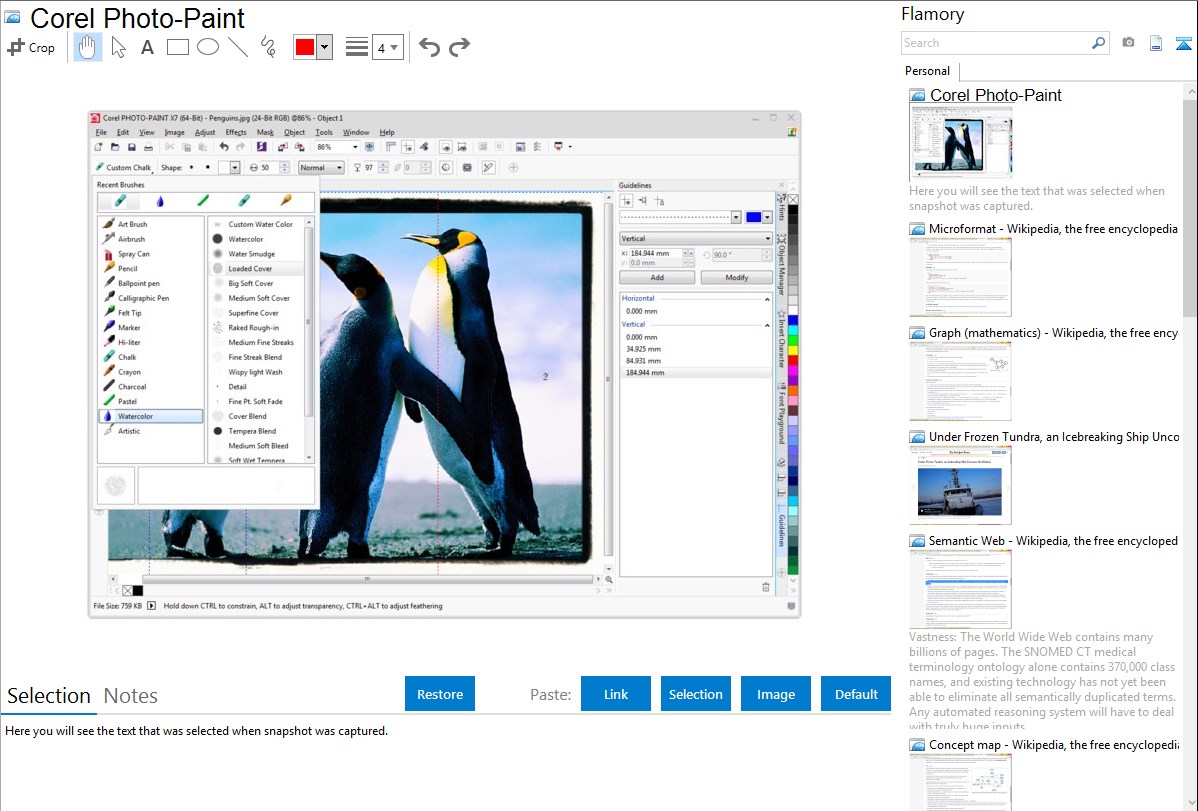Screen dimensions: 1198x811
Task: Undo the last annotation
Action: click(x=429, y=47)
